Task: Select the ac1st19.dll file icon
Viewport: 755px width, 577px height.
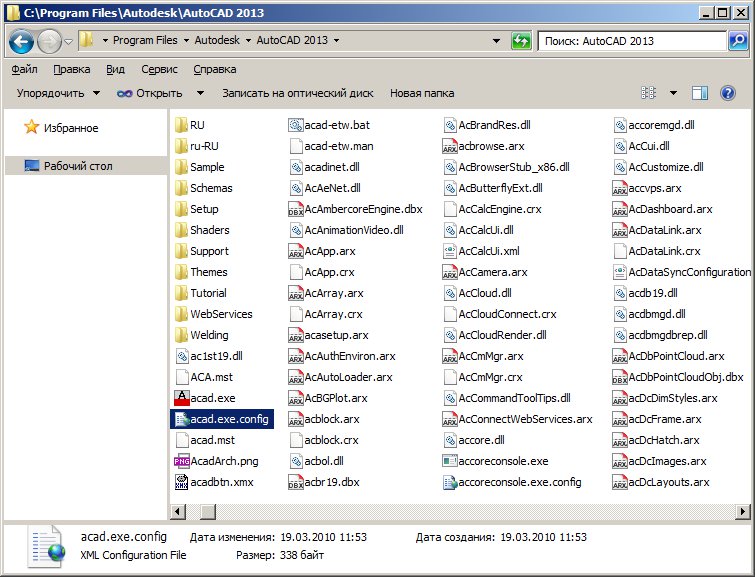Action: [182, 356]
